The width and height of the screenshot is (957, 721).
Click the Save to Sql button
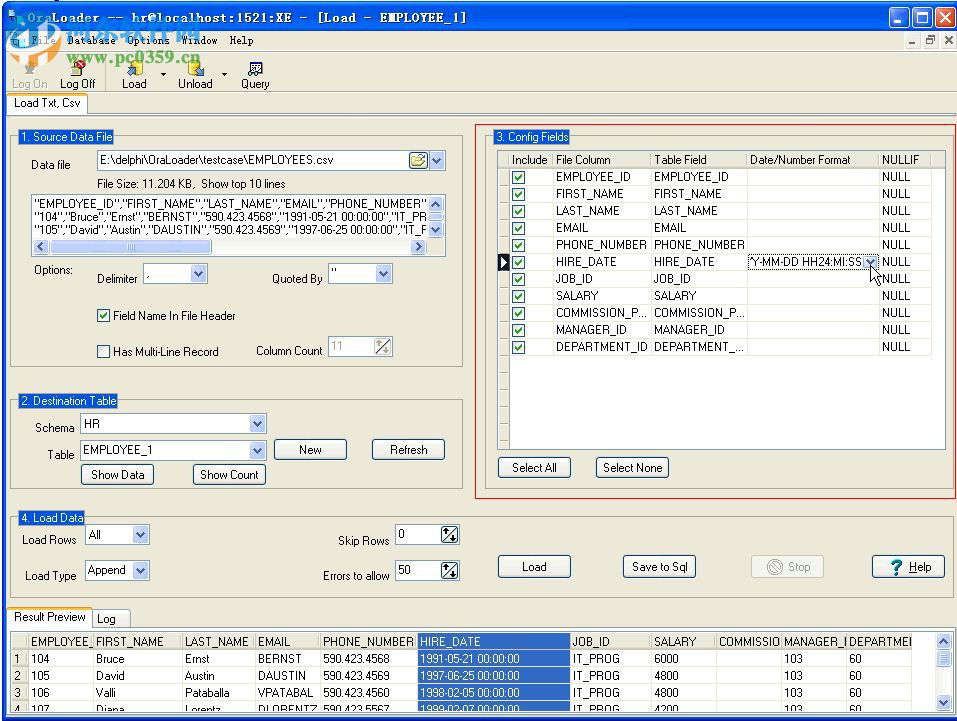click(659, 567)
